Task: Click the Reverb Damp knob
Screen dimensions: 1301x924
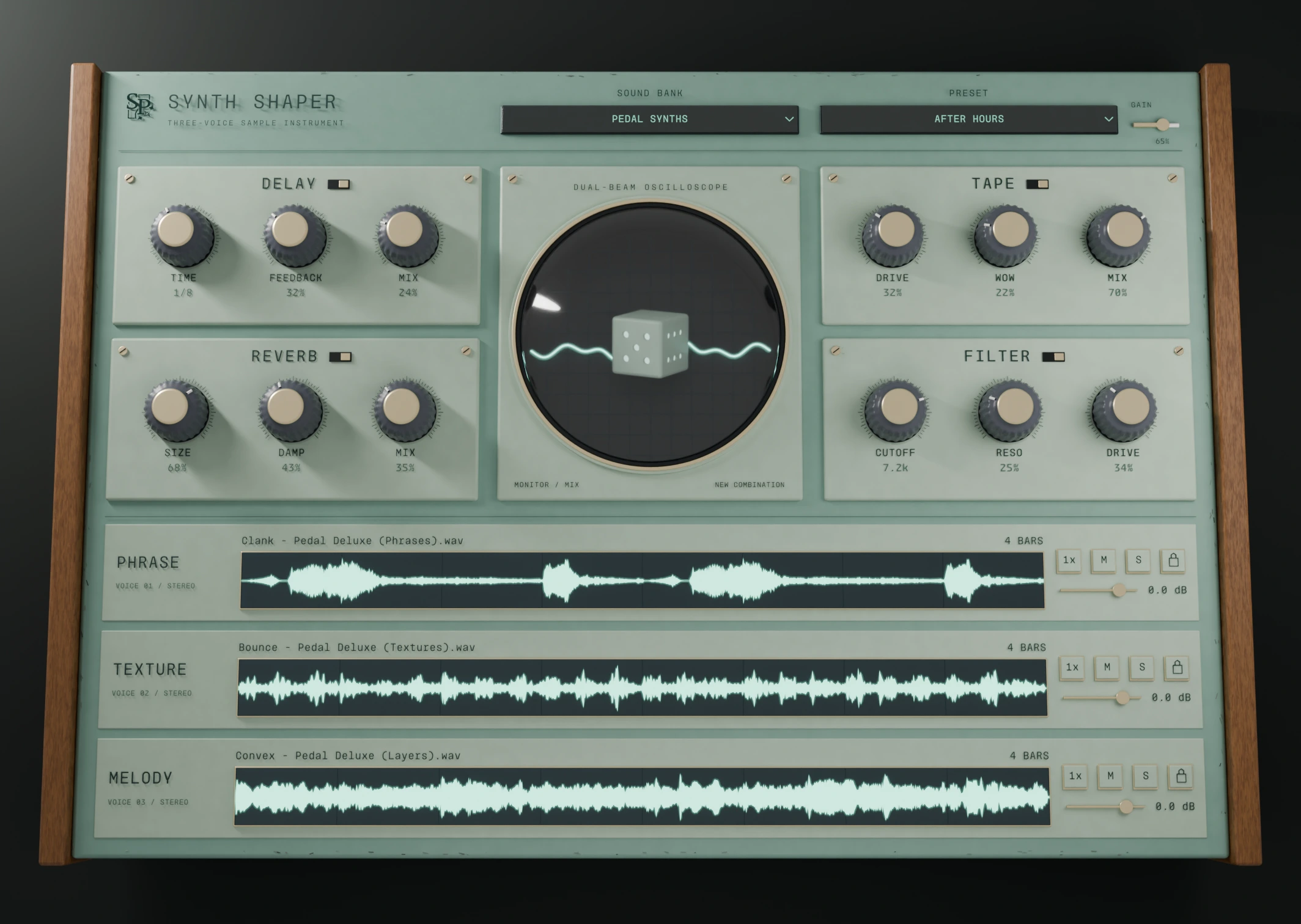Action: click(x=290, y=411)
